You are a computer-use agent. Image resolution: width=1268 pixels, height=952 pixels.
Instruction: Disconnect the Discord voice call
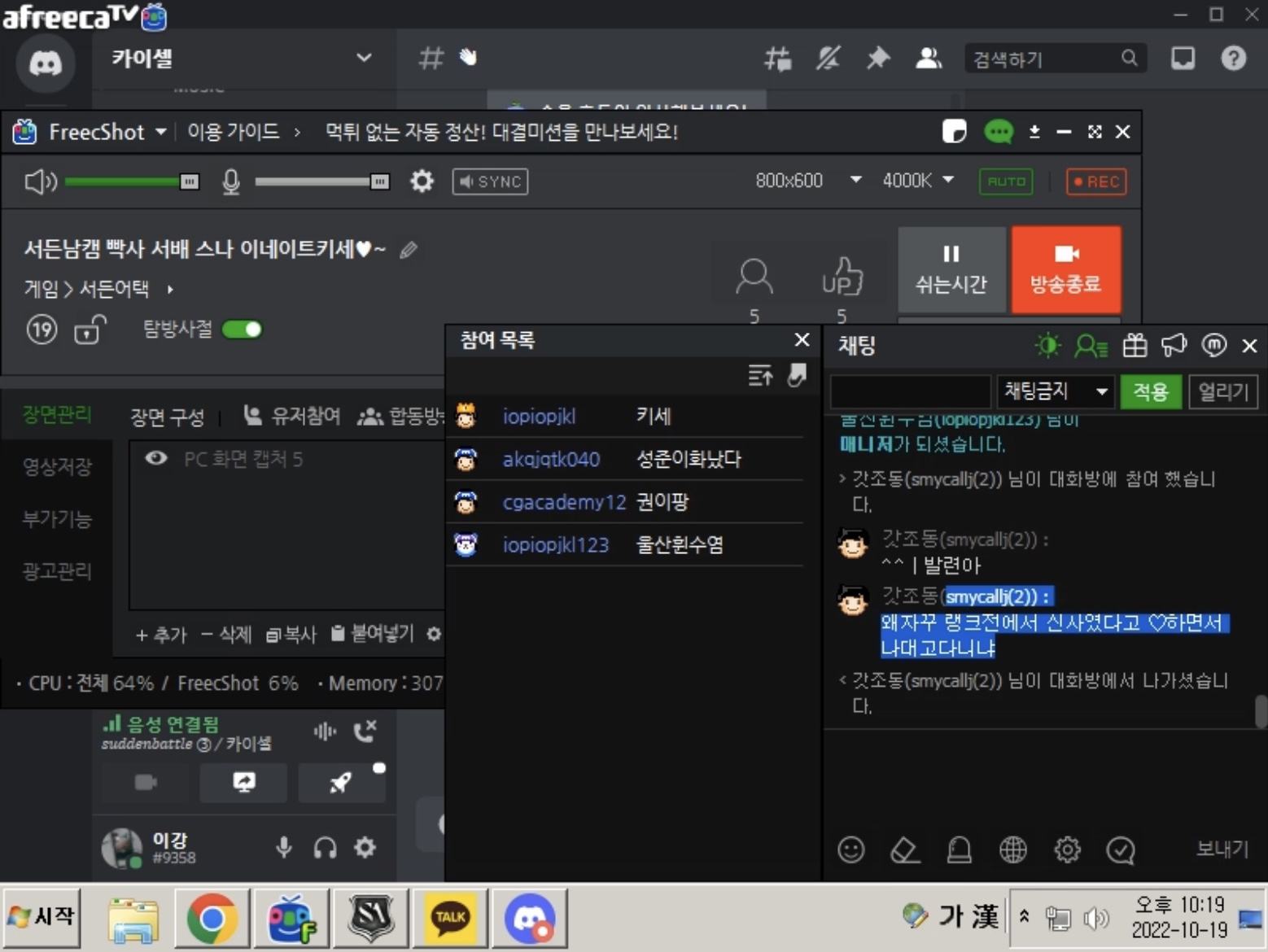[x=365, y=731]
